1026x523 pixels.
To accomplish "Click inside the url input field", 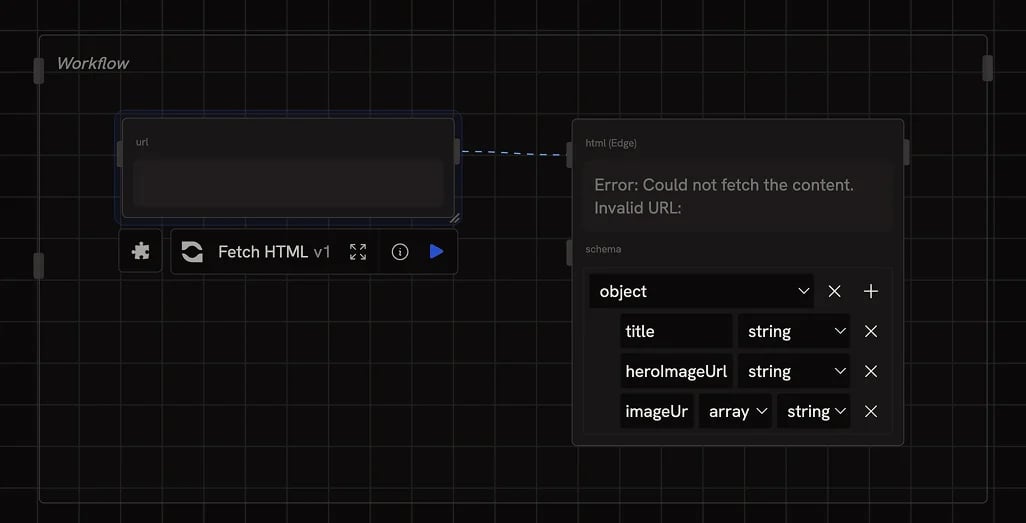I will pos(289,183).
